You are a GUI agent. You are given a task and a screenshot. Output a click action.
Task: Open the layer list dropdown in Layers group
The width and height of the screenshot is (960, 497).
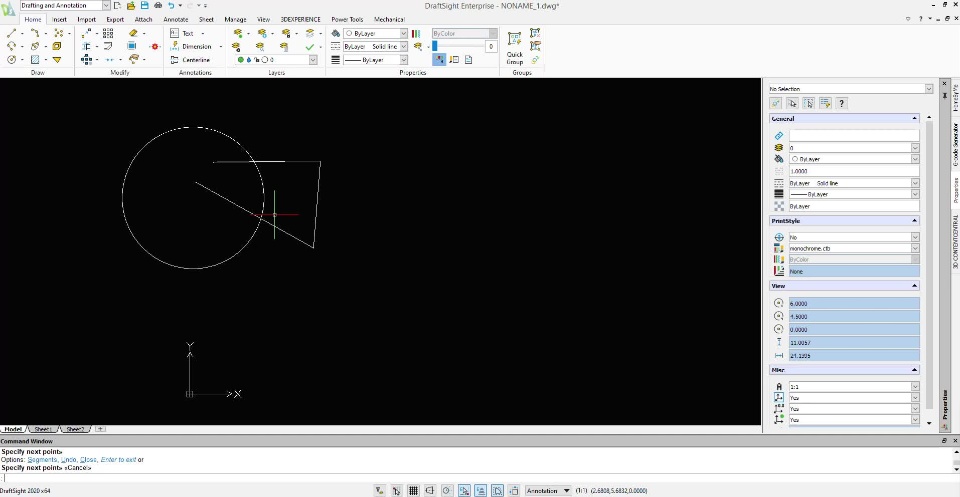coord(313,60)
